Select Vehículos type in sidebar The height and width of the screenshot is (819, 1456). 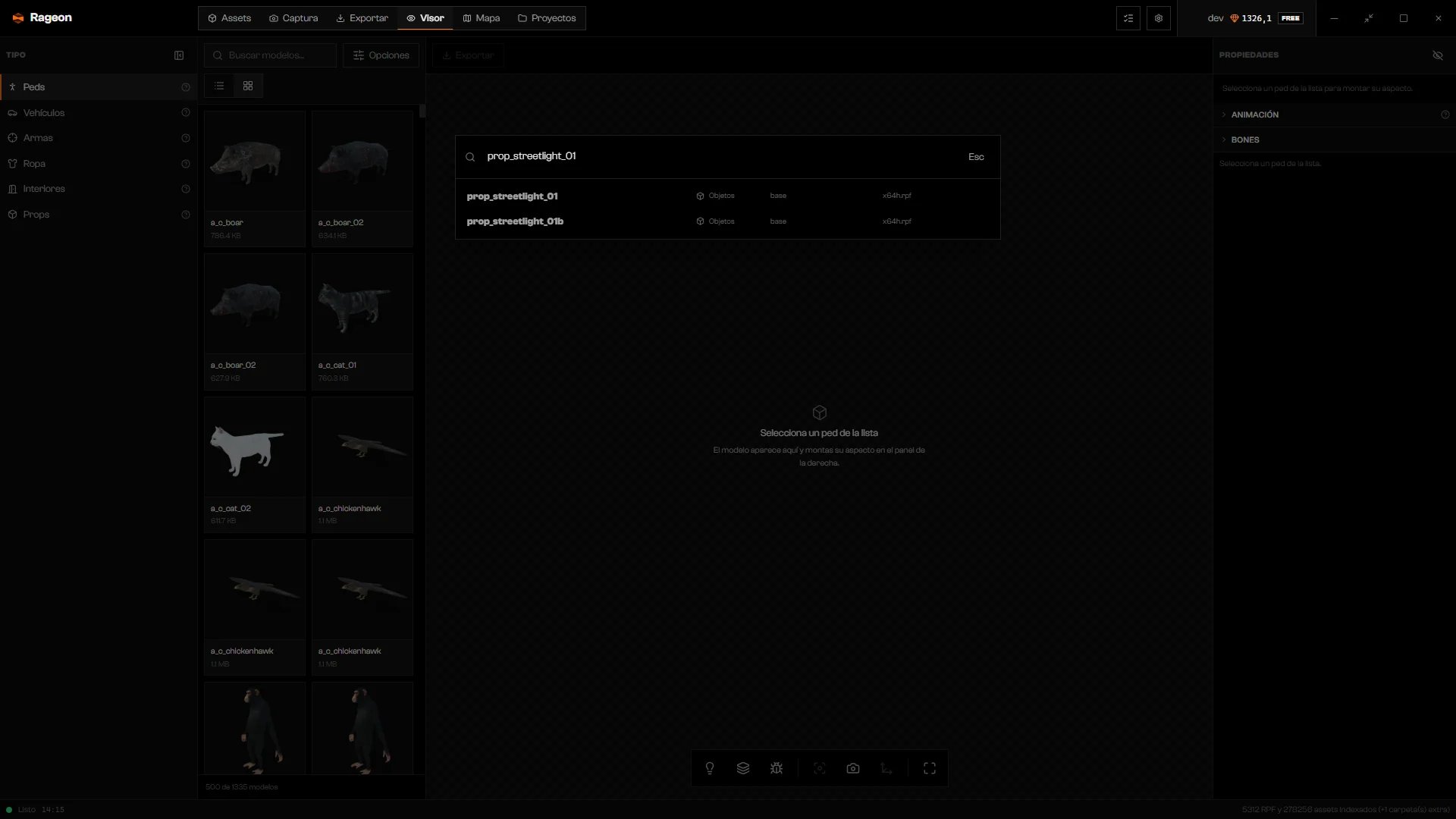tap(99, 113)
